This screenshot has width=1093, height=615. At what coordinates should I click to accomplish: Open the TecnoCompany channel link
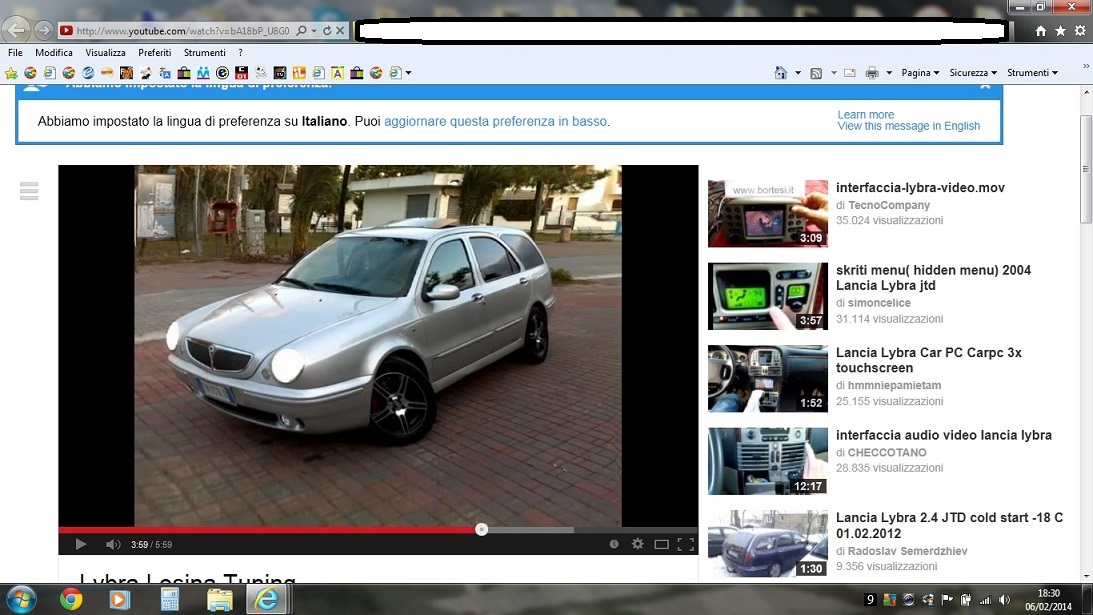pyautogui.click(x=889, y=205)
